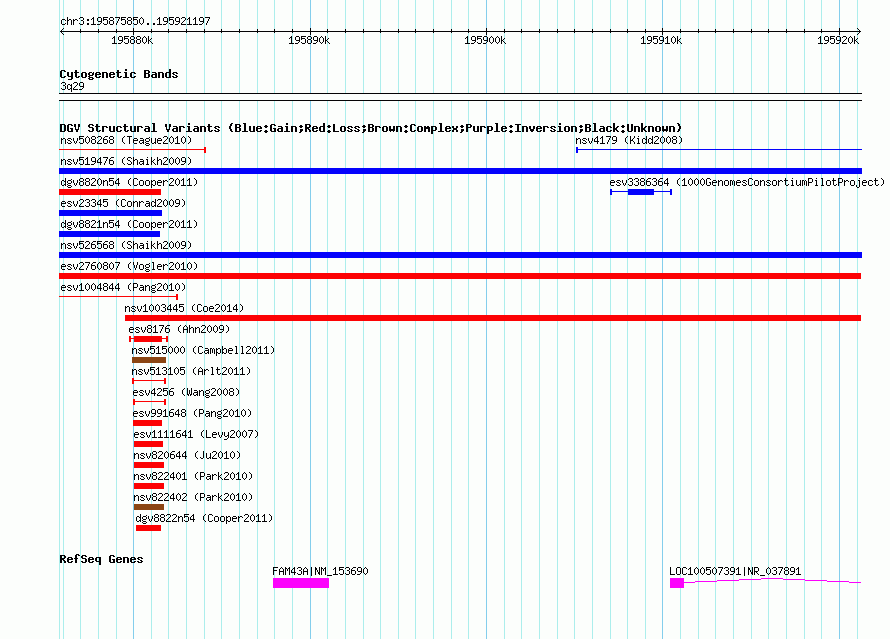Screen dimensions: 890x639
Task: Open the esv3386364 1000GenomesConsortiumPilotProject label
Action: point(747,182)
